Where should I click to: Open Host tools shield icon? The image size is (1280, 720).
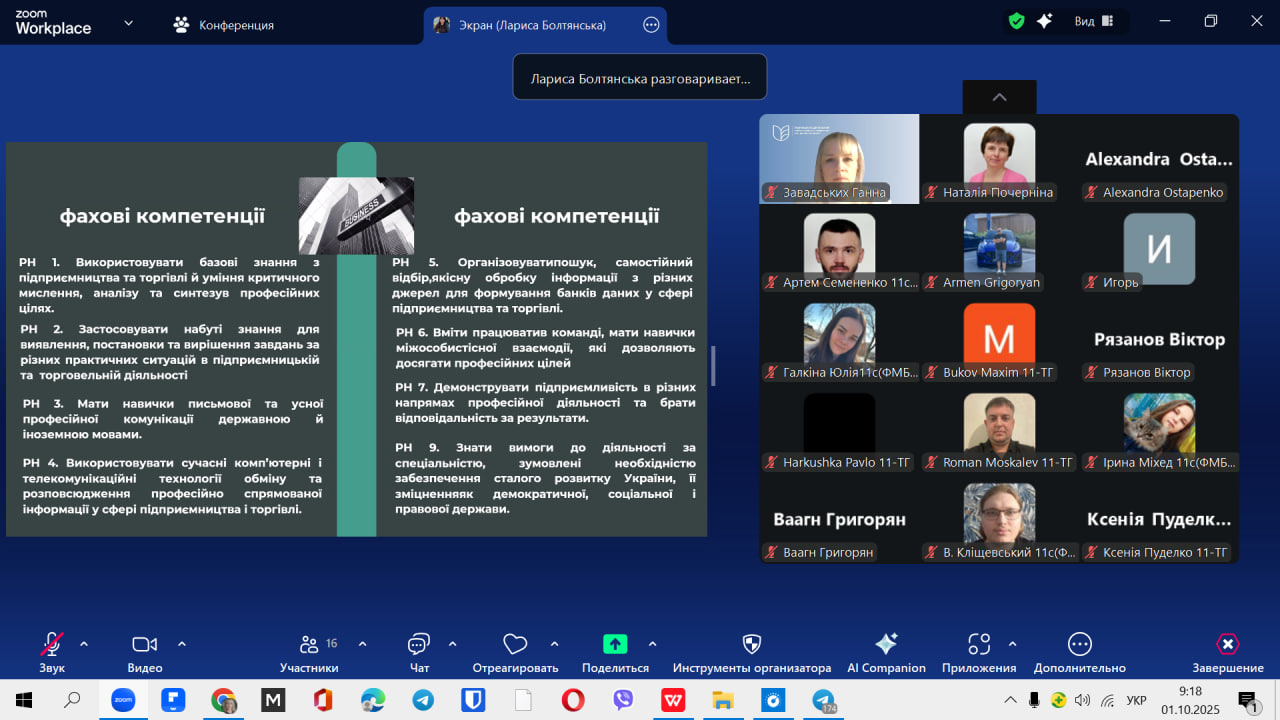click(x=752, y=644)
